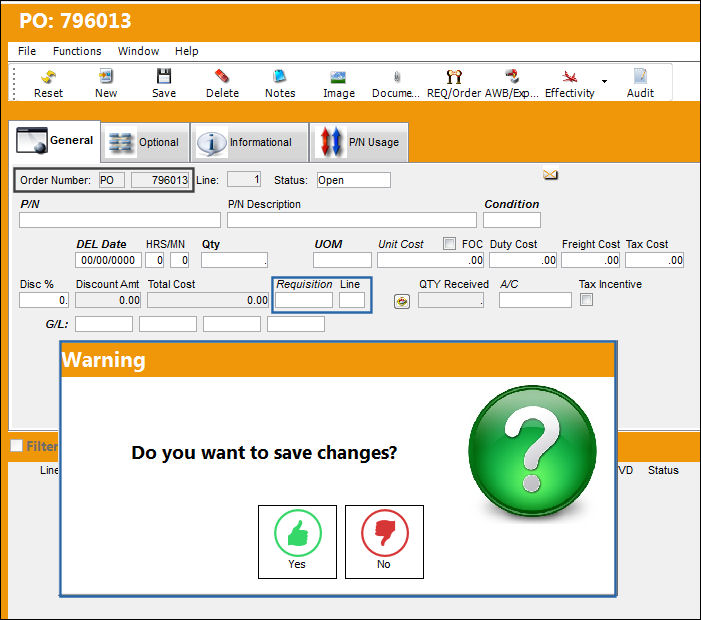Switch to the General tab
The width and height of the screenshot is (701, 620).
point(55,141)
